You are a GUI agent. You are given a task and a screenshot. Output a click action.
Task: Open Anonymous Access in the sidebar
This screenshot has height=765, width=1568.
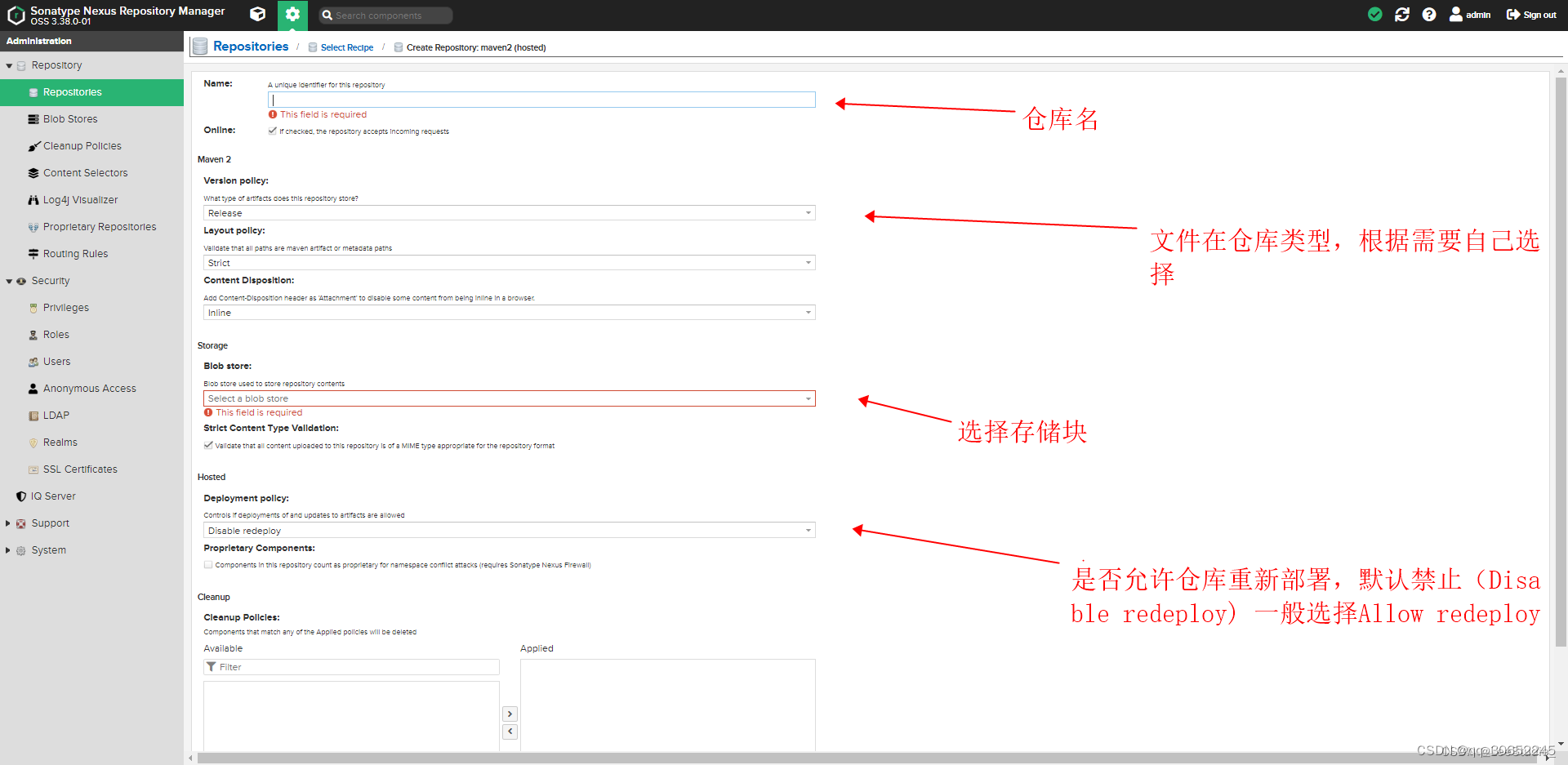(91, 389)
